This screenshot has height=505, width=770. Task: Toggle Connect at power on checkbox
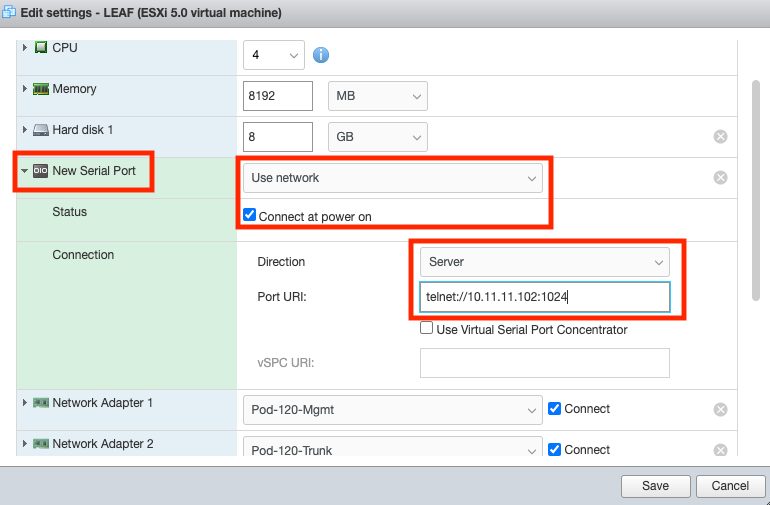pos(249,216)
